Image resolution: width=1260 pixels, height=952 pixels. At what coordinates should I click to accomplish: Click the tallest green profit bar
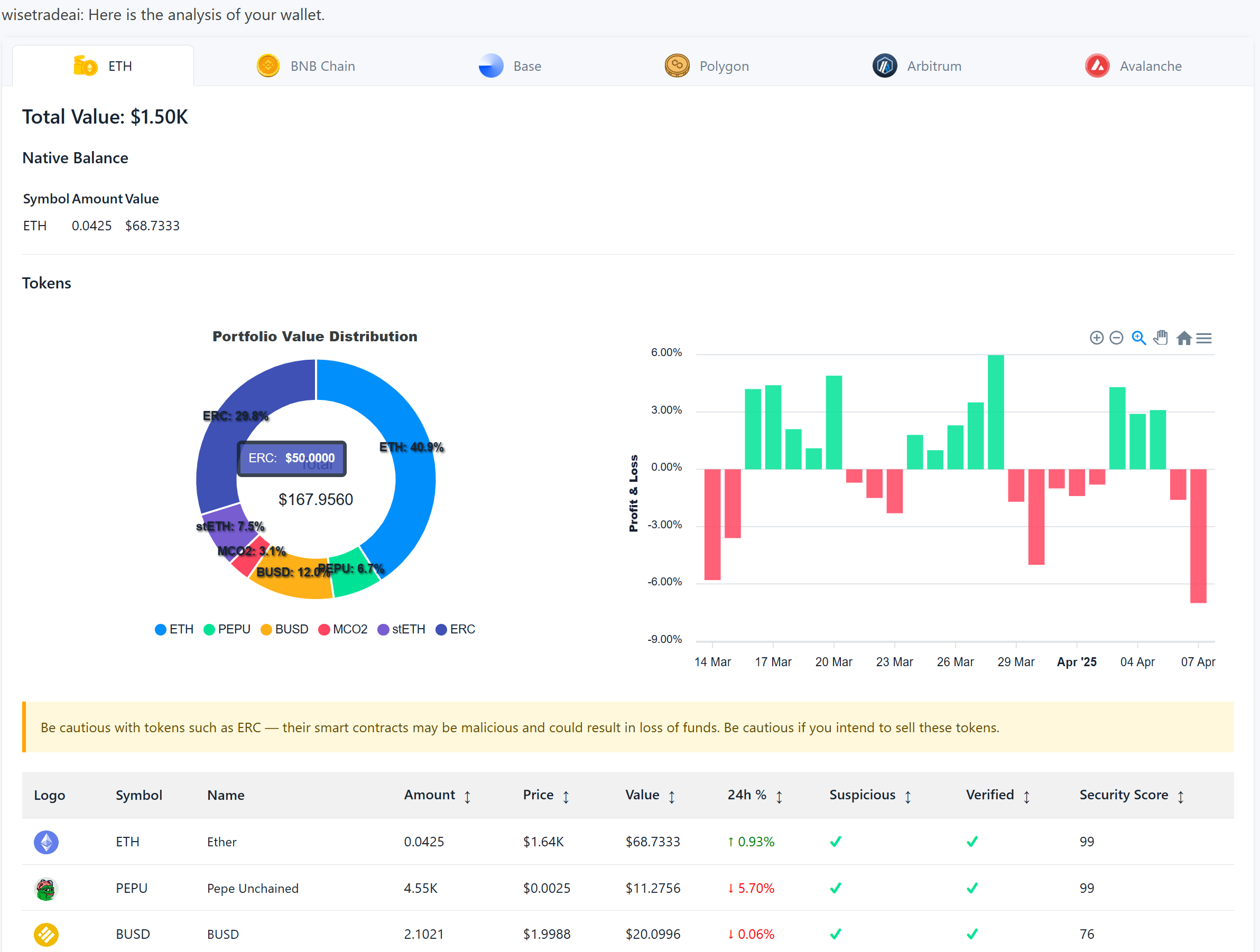click(996, 412)
